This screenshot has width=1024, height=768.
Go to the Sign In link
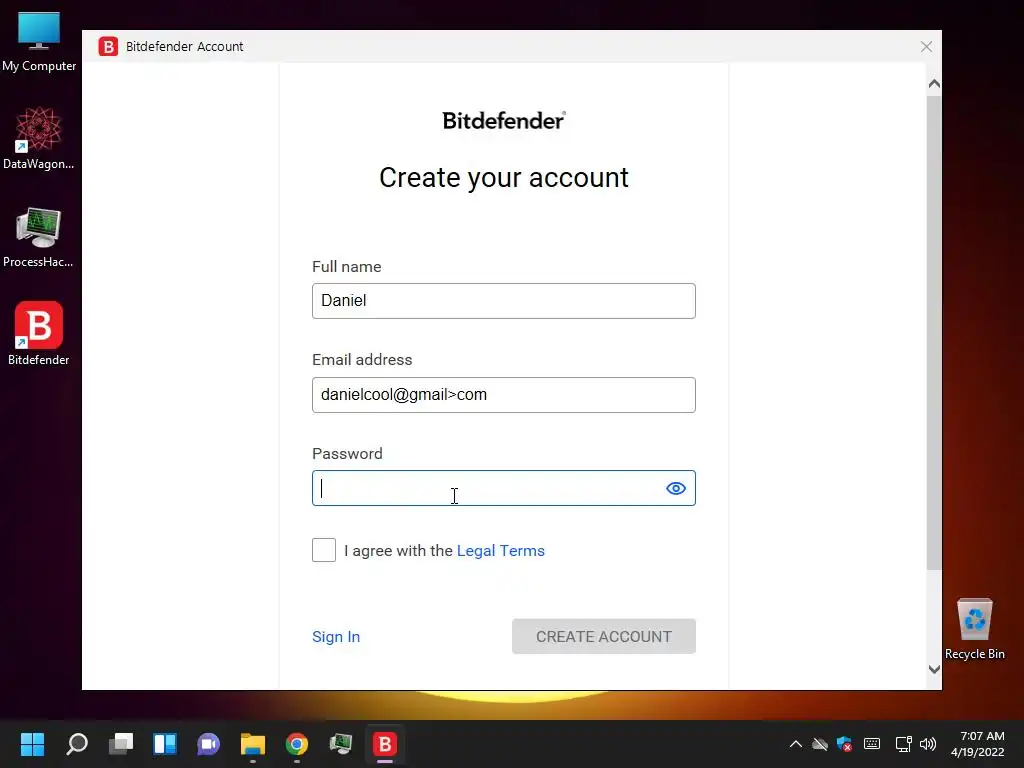336,637
